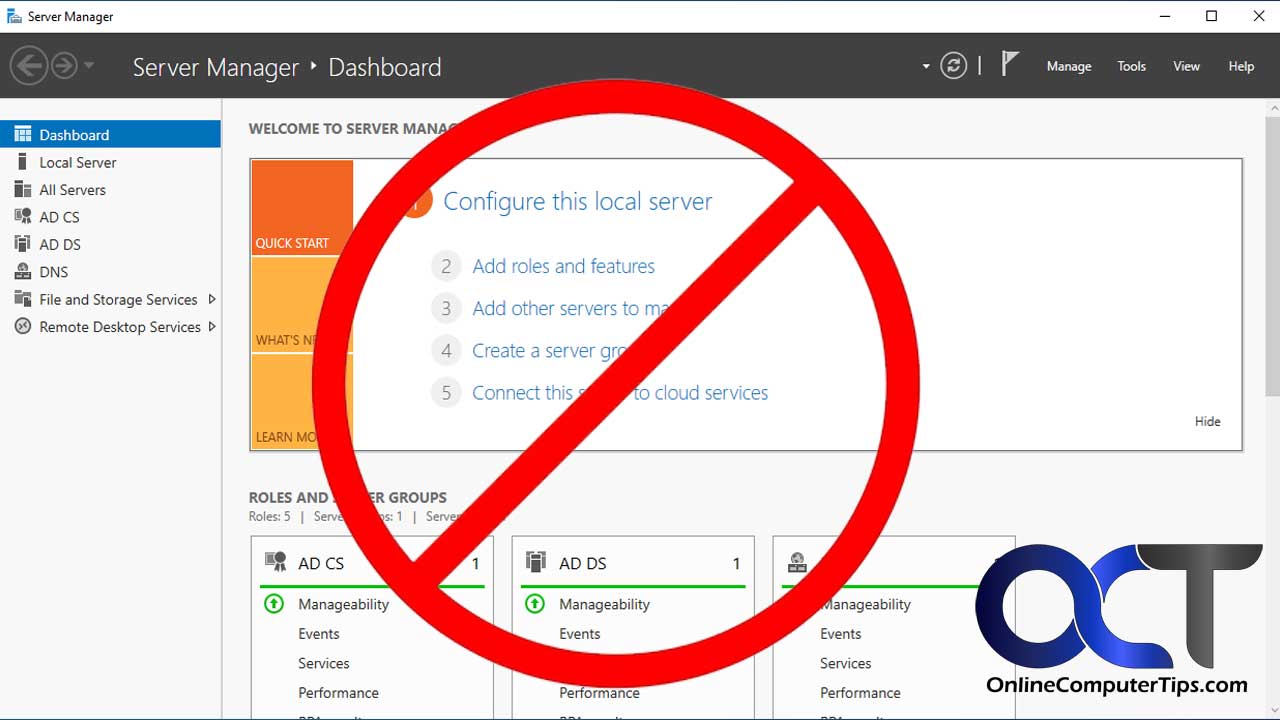Open the Manage menu
Image resolution: width=1280 pixels, height=720 pixels.
(1069, 66)
